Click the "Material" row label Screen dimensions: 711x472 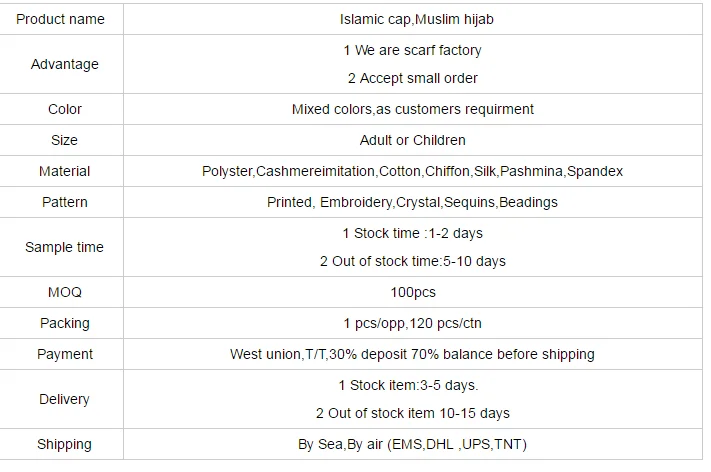[64, 171]
